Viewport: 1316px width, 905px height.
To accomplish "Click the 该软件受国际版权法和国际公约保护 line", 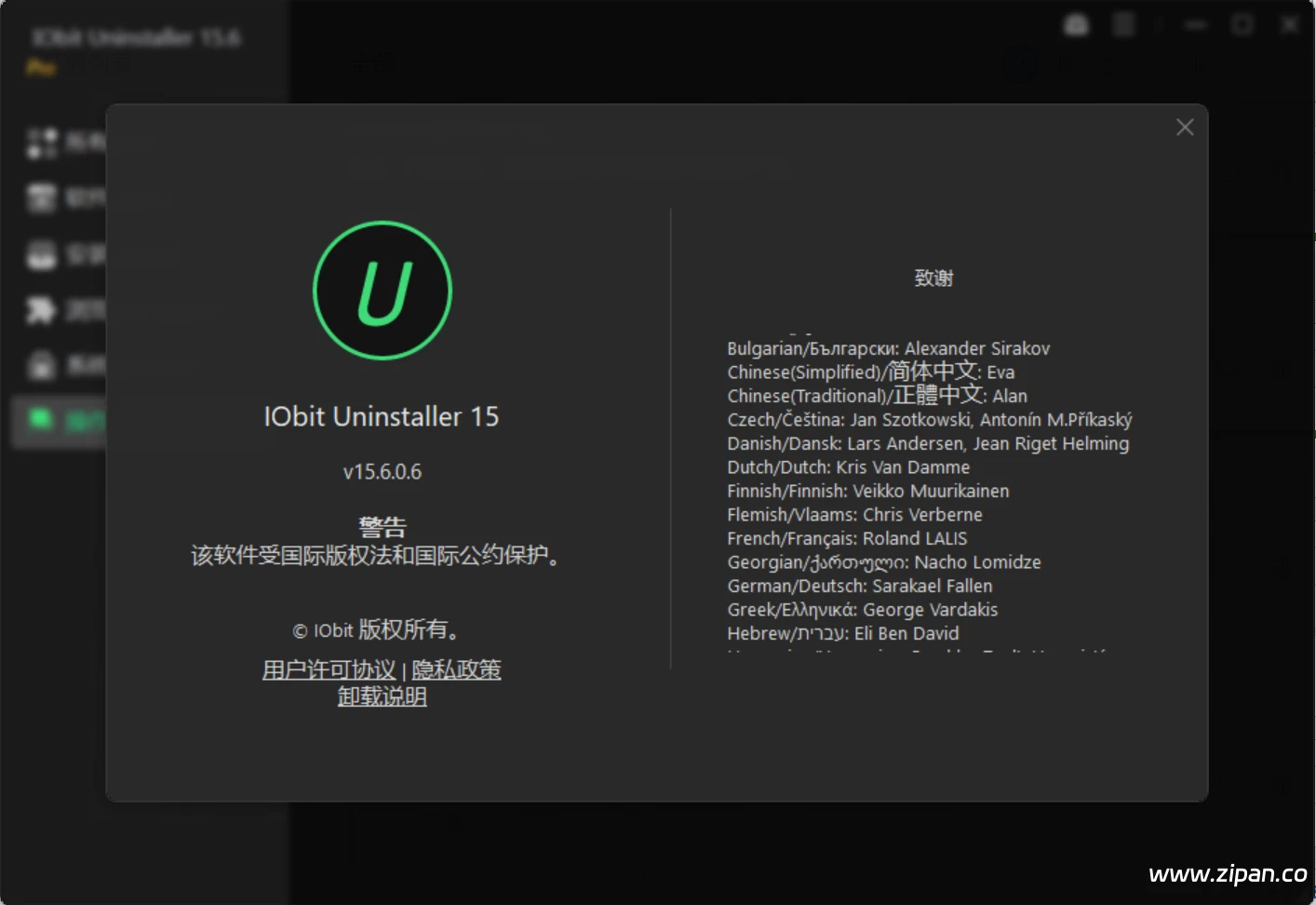I will (376, 556).
